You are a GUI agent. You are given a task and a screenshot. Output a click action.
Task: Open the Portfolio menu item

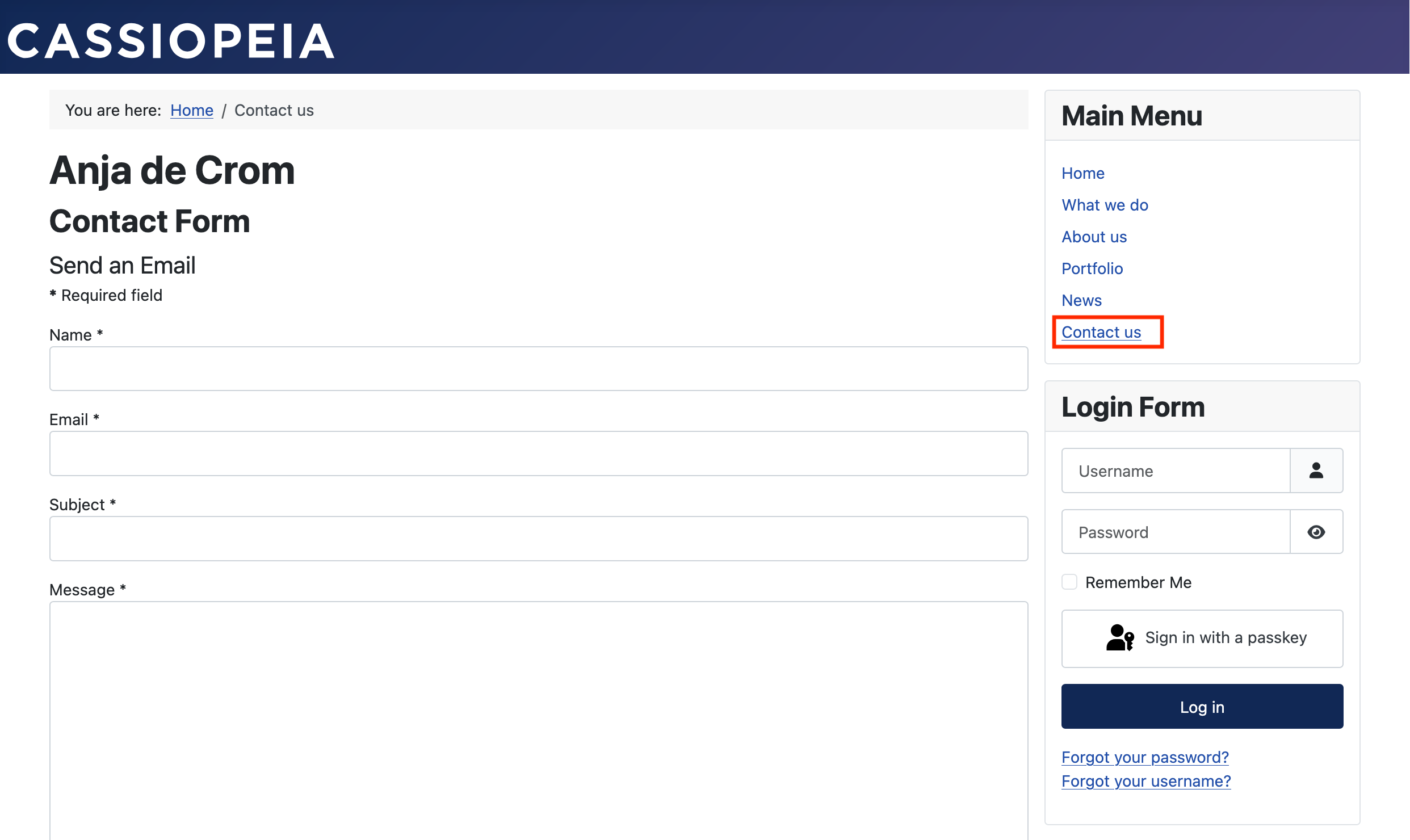pyautogui.click(x=1092, y=268)
